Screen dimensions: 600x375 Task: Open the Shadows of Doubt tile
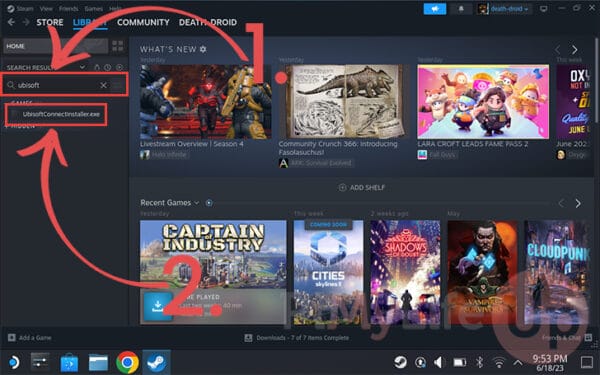coord(405,272)
